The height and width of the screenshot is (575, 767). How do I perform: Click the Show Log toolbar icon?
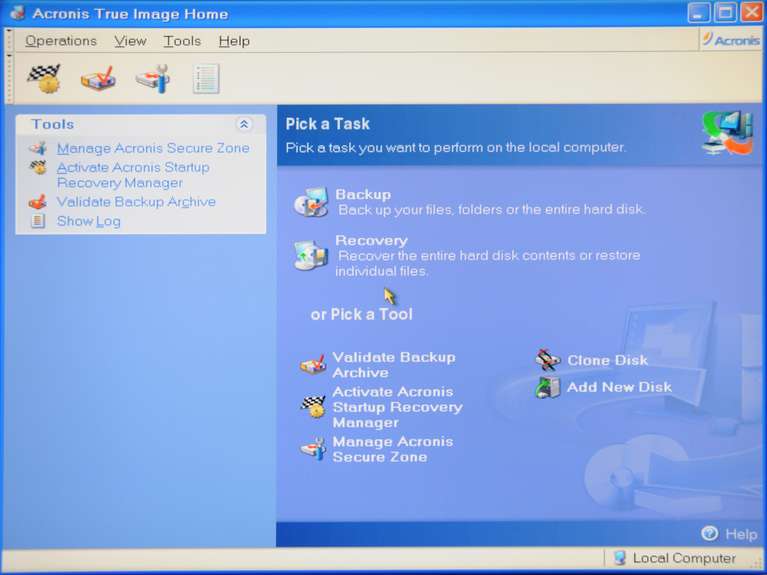coord(206,78)
